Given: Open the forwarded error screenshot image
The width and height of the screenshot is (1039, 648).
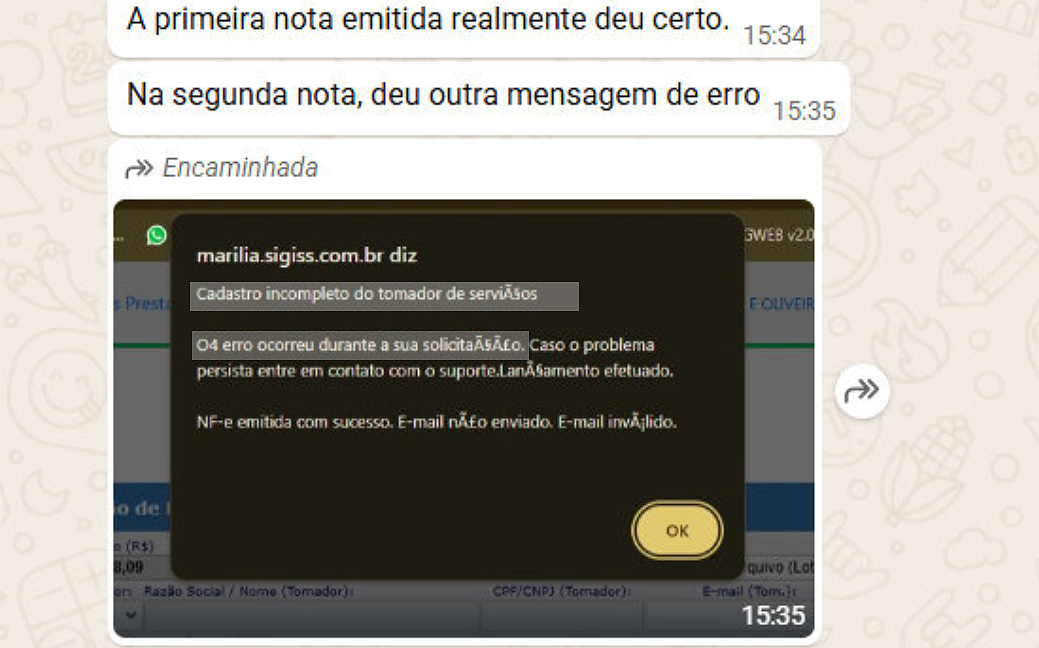Looking at the screenshot, I should point(464,418).
